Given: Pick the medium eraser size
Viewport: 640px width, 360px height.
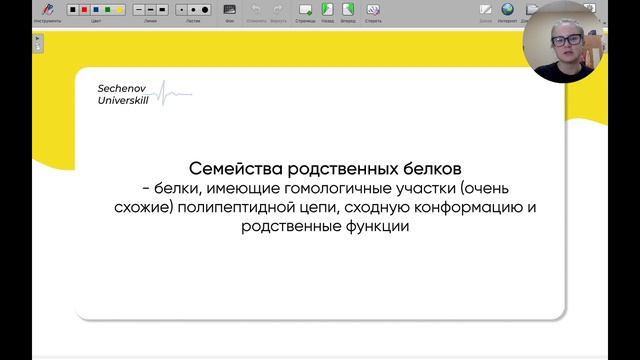Looking at the screenshot, I should [193, 9].
